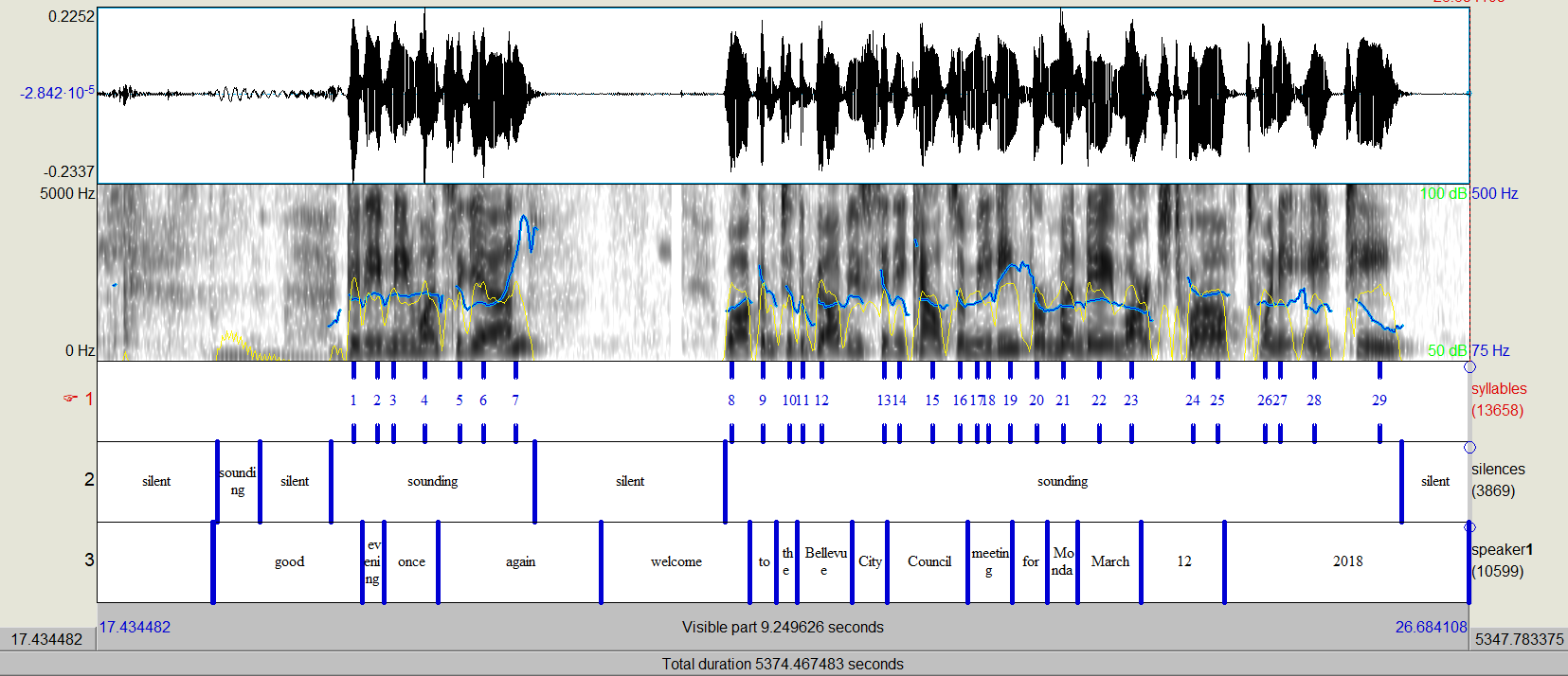Select the word interval "2018"

coord(1347,561)
